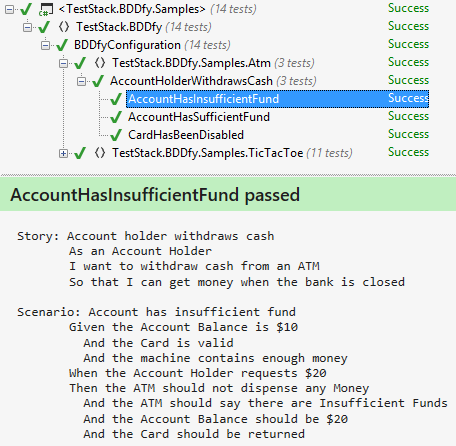Collapse the TestStack.BDDfy namespace node
This screenshot has height=446, width=456.
(28, 27)
